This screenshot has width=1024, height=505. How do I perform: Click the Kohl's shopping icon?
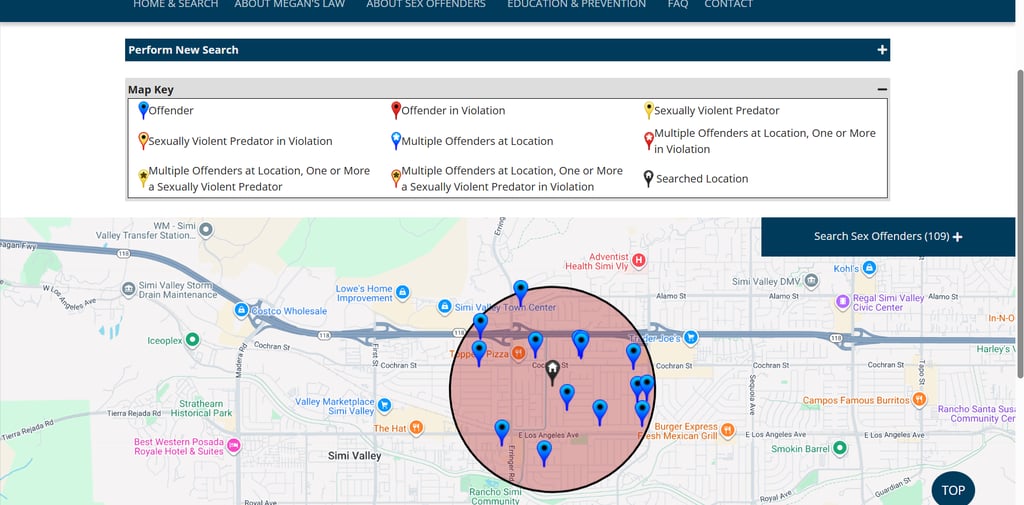click(869, 268)
